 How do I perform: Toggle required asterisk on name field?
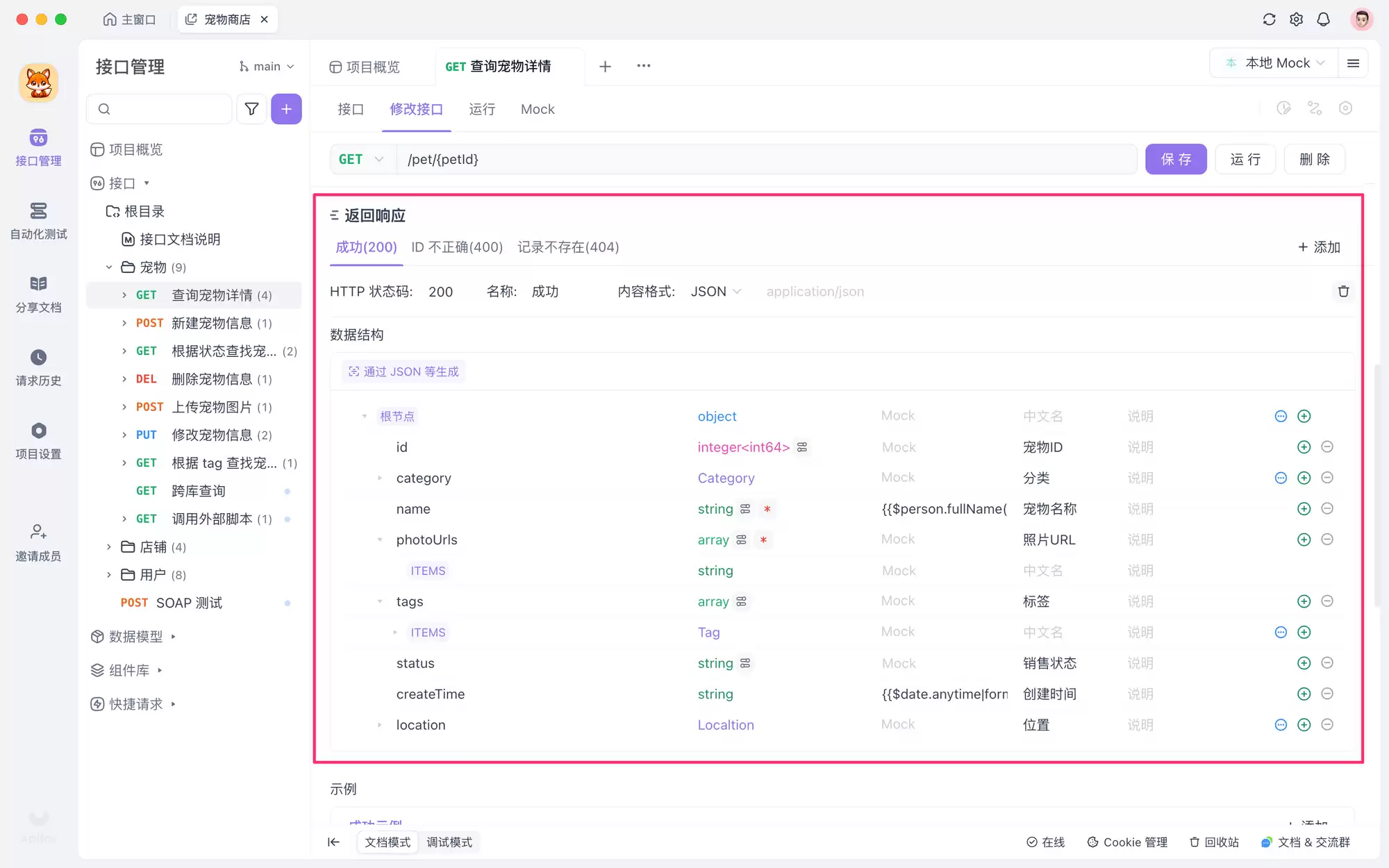[767, 509]
